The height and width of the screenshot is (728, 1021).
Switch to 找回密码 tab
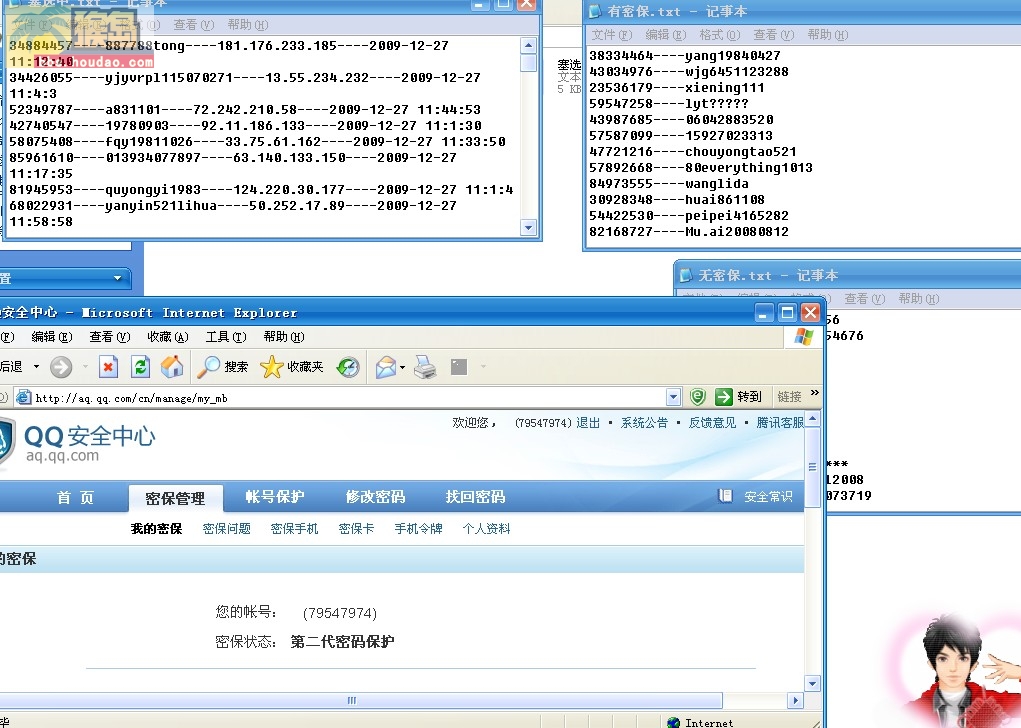pos(475,497)
